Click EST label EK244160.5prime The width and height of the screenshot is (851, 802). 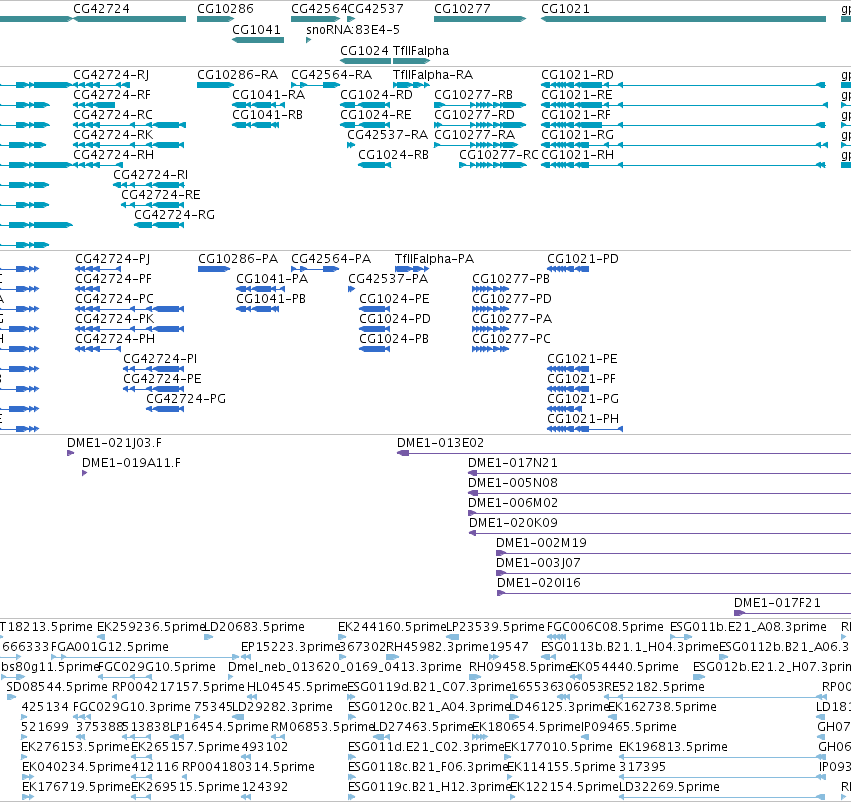392,627
